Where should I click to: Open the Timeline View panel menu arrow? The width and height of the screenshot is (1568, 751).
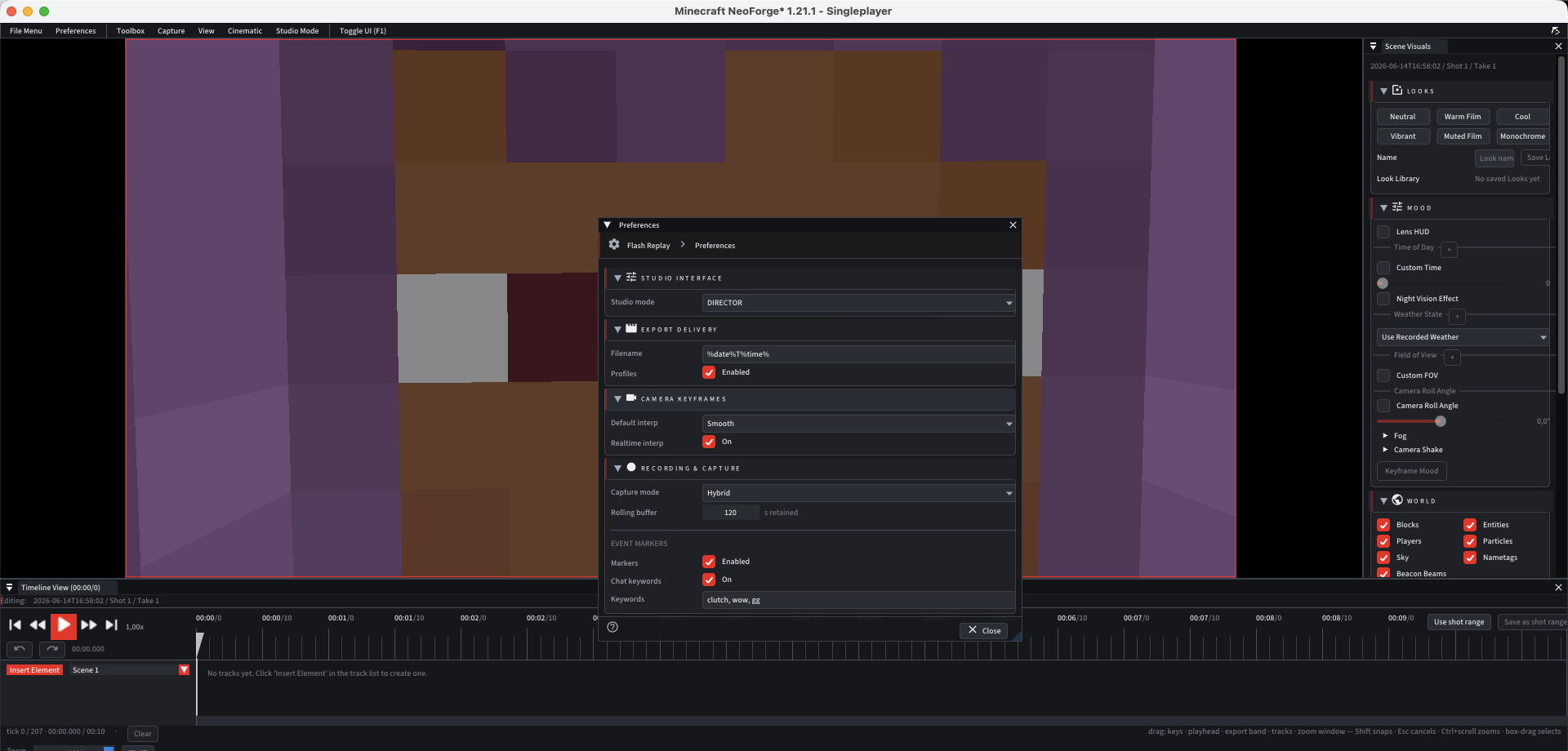(10, 588)
